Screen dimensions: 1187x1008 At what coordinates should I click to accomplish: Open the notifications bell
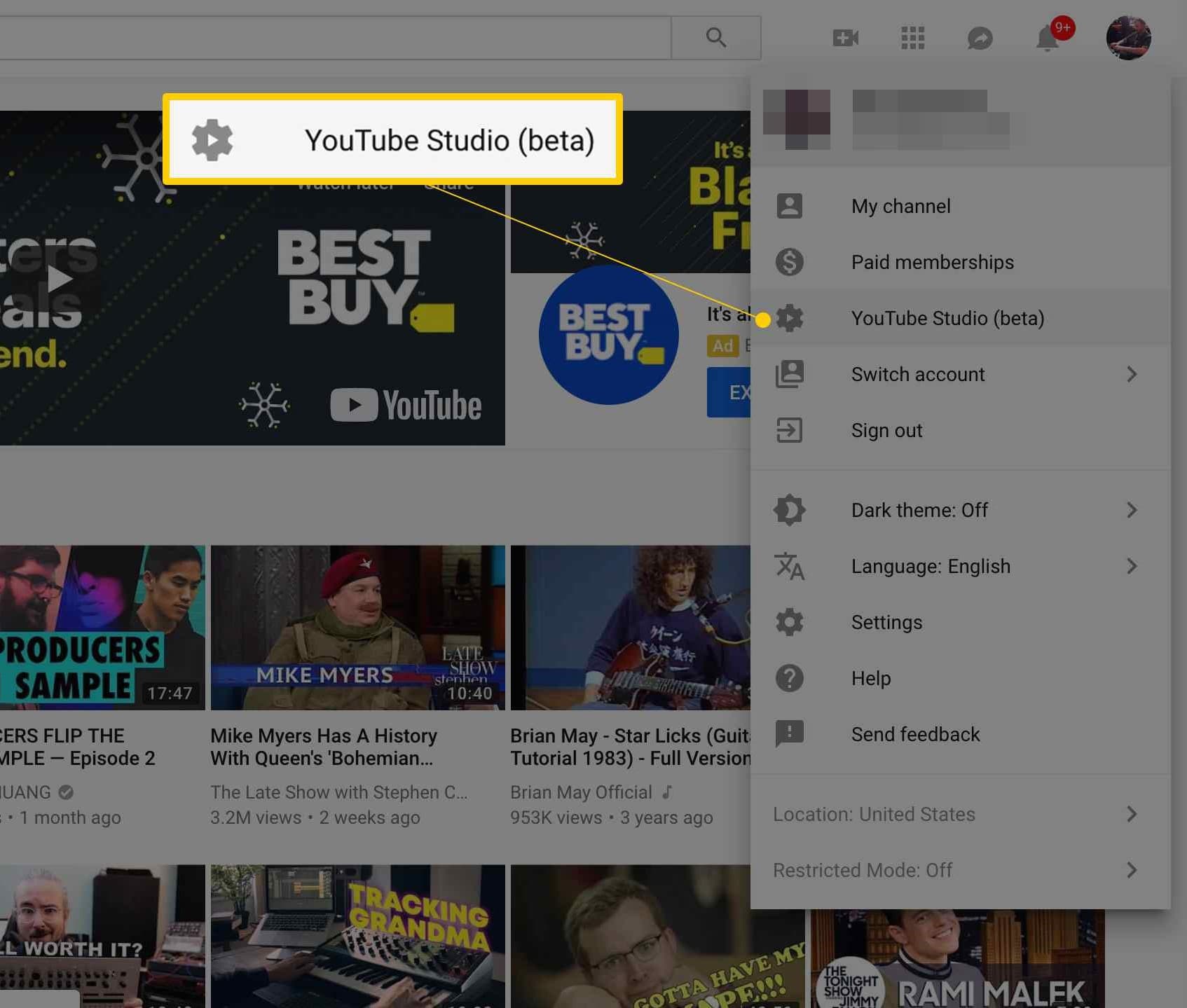click(x=1048, y=38)
